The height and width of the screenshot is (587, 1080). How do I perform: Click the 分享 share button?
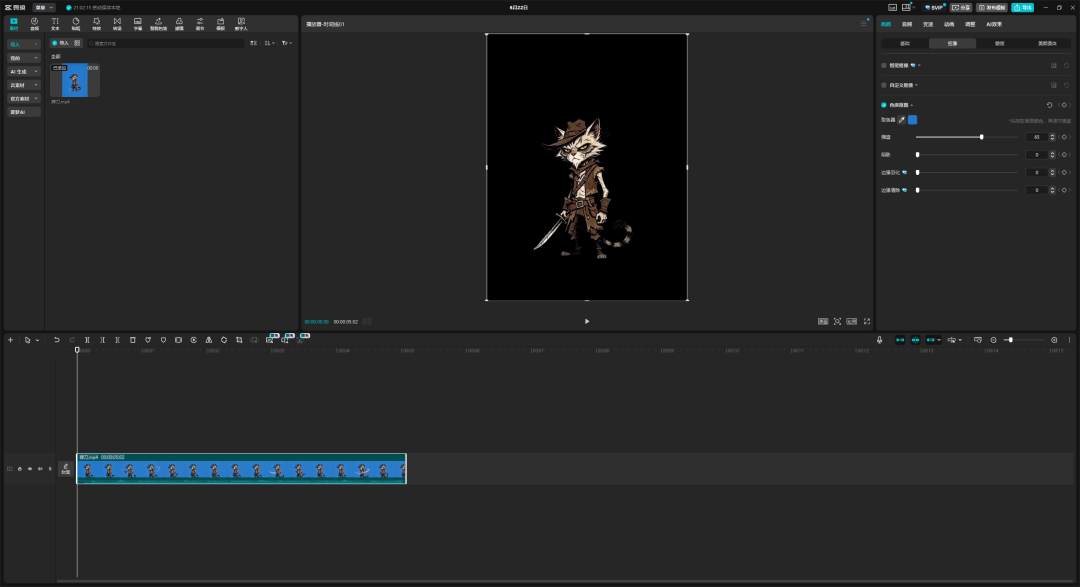(x=962, y=8)
